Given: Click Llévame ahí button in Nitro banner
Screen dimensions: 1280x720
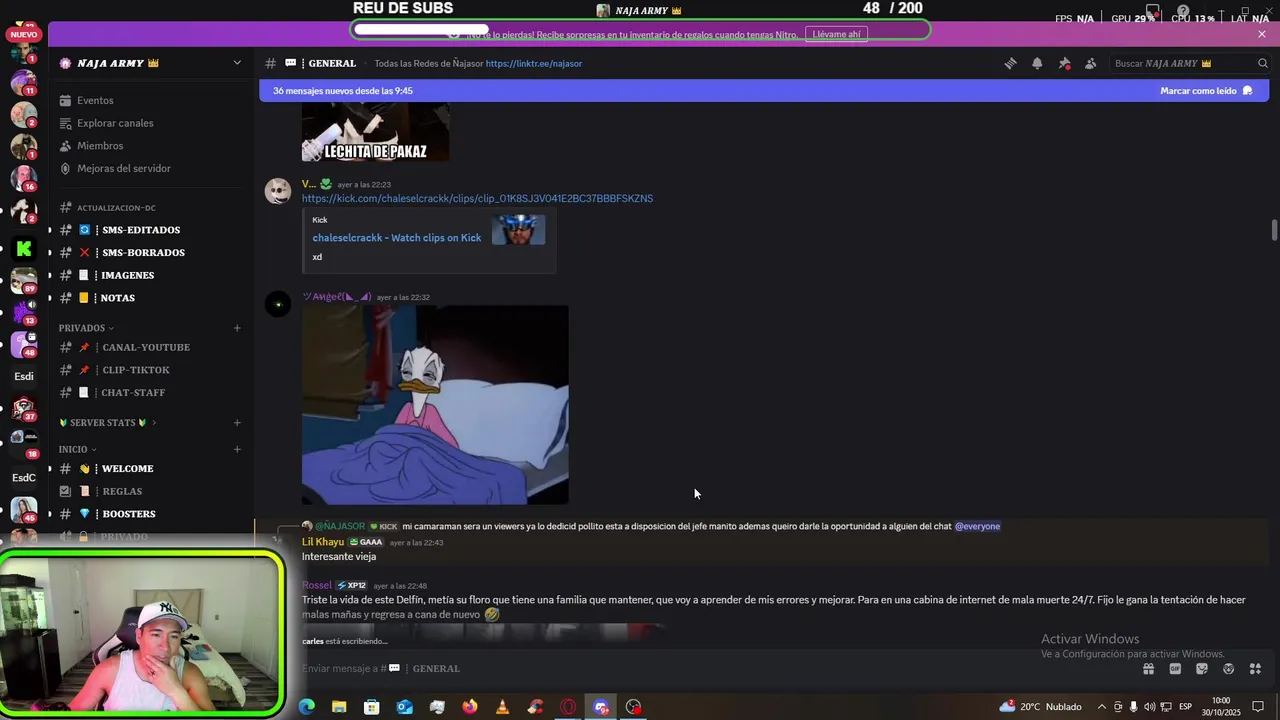Looking at the screenshot, I should [x=836, y=34].
